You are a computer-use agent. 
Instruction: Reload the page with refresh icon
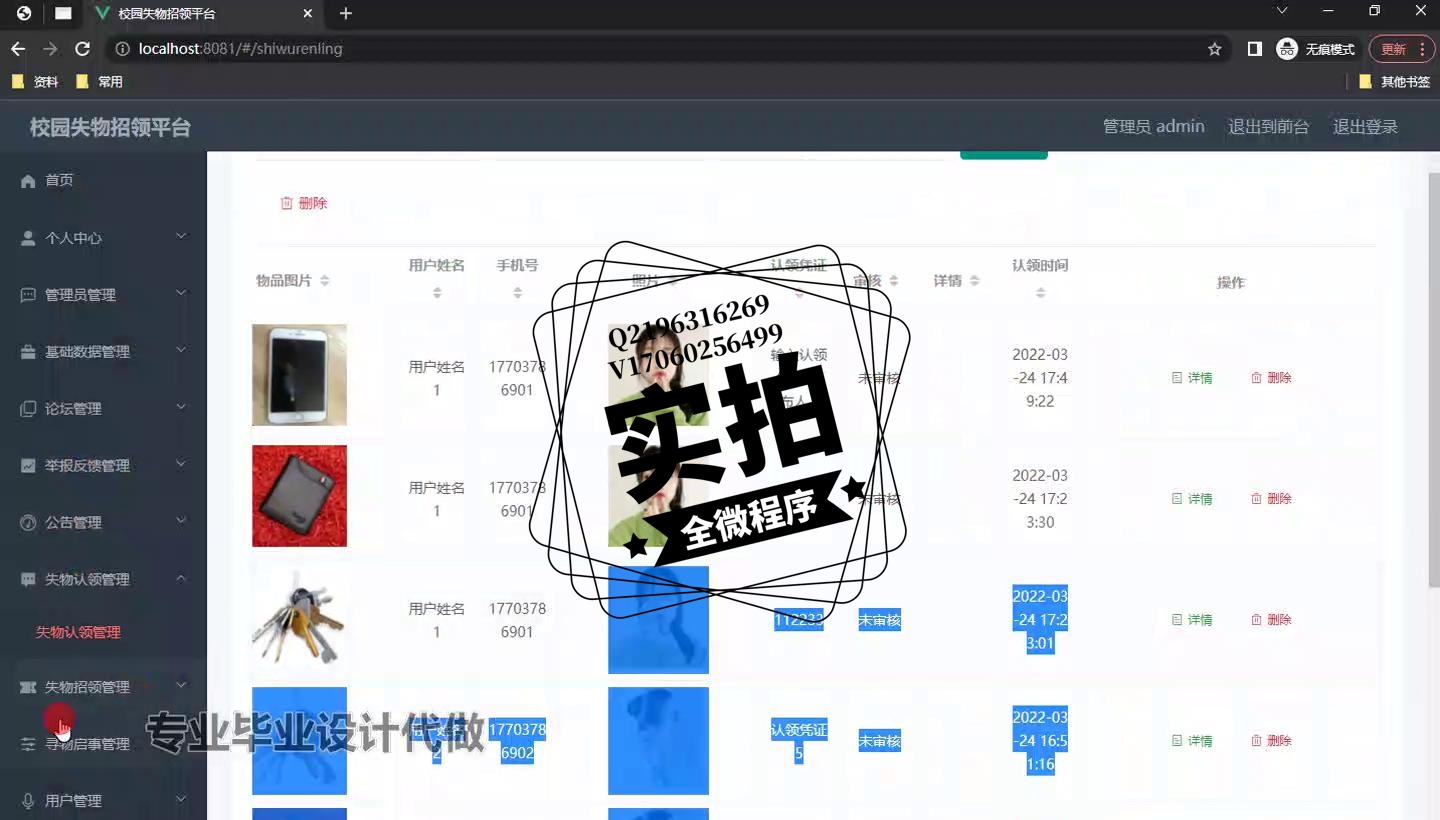click(83, 49)
